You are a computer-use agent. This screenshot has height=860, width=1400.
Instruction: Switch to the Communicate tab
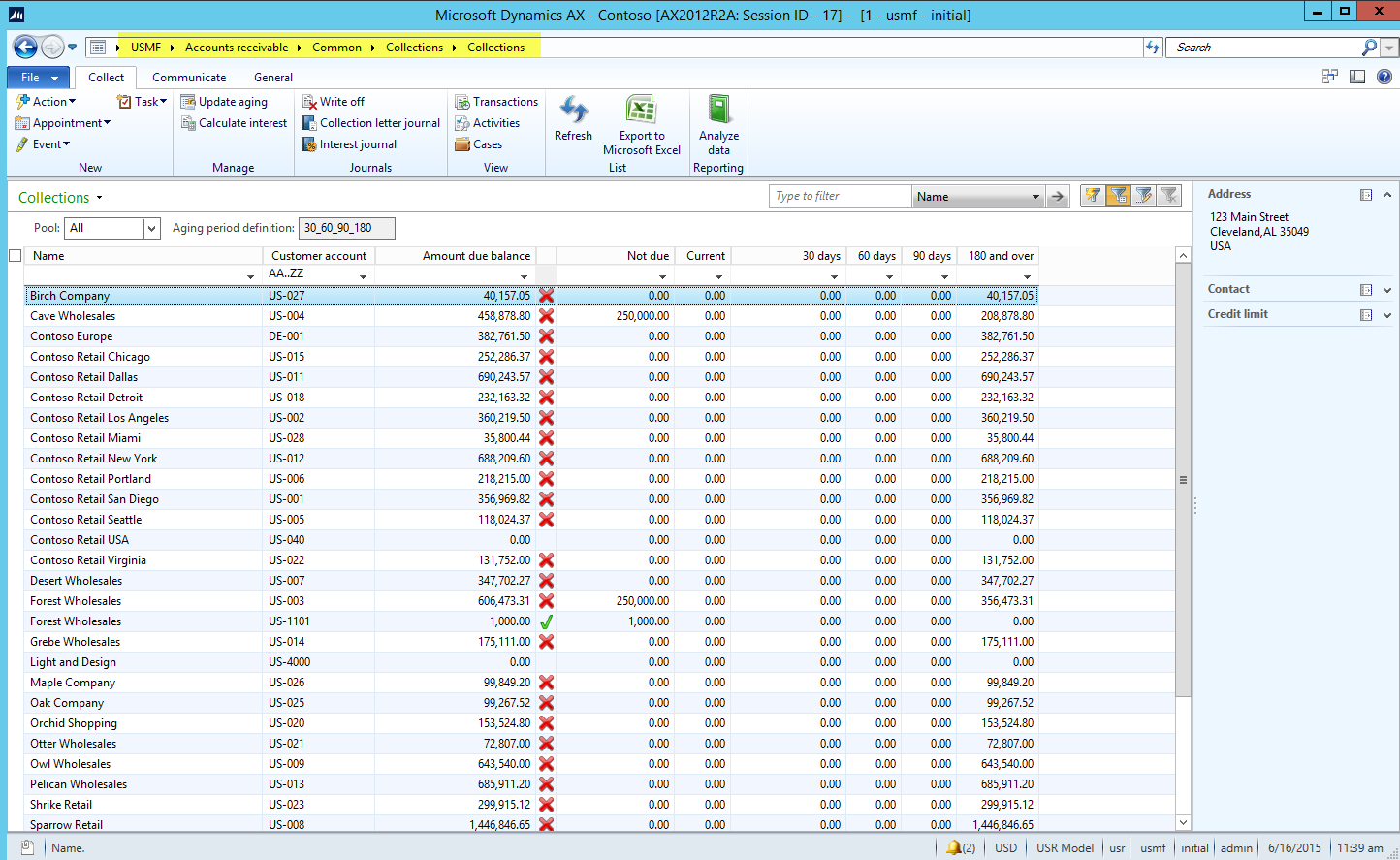click(x=189, y=78)
